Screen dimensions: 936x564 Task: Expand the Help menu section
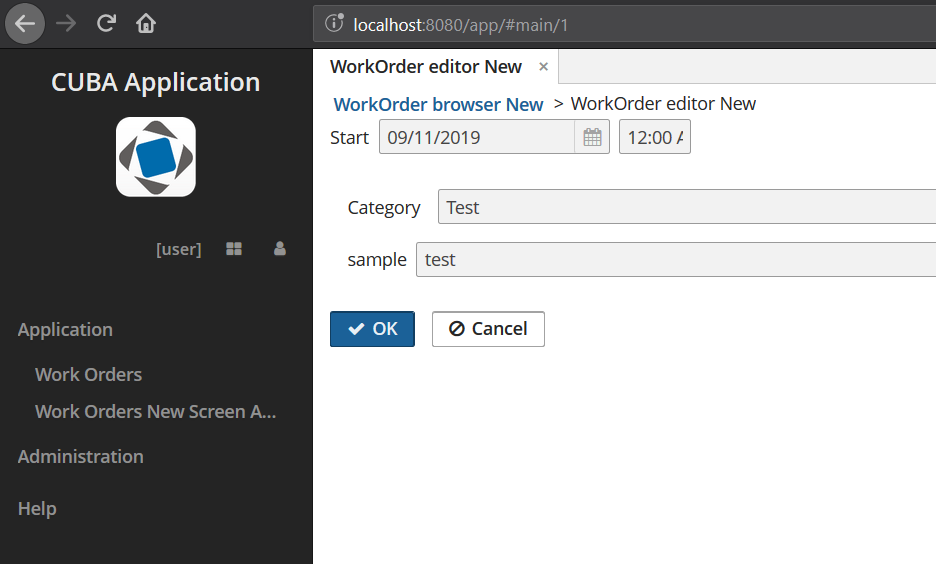(37, 508)
